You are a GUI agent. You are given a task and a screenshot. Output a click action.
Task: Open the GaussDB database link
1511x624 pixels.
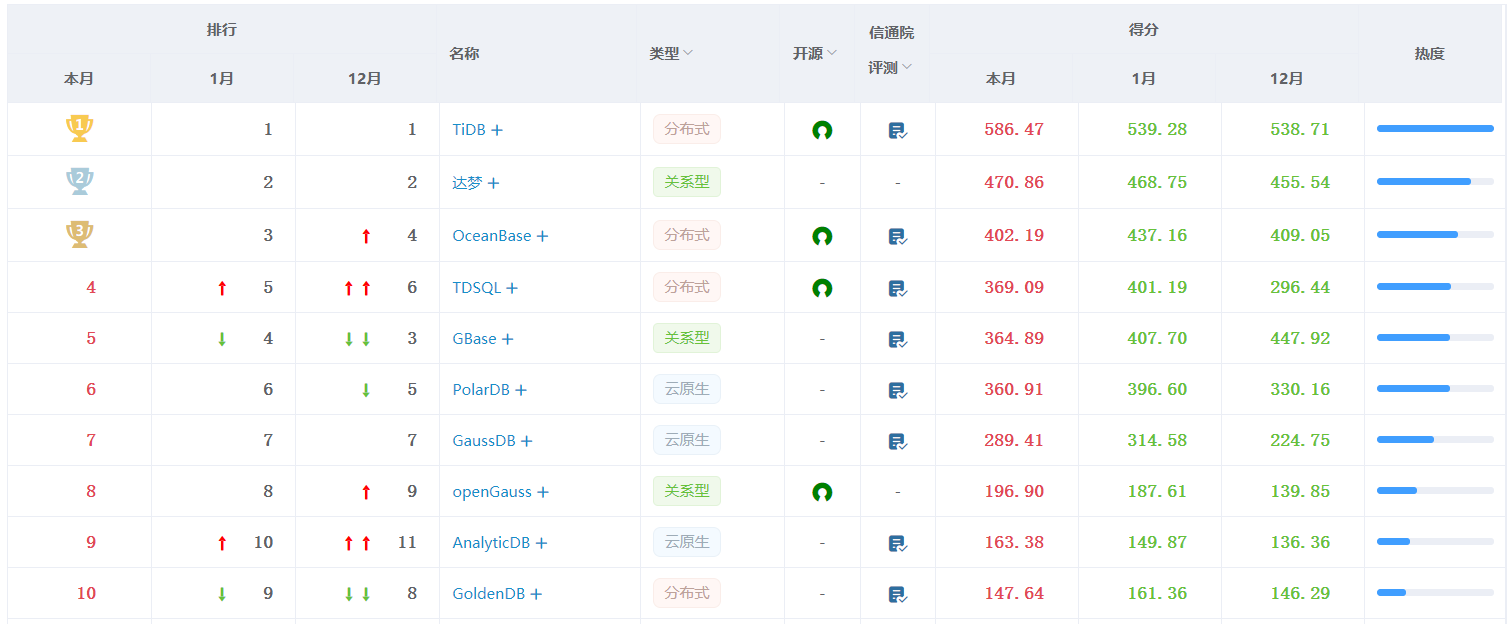[483, 441]
